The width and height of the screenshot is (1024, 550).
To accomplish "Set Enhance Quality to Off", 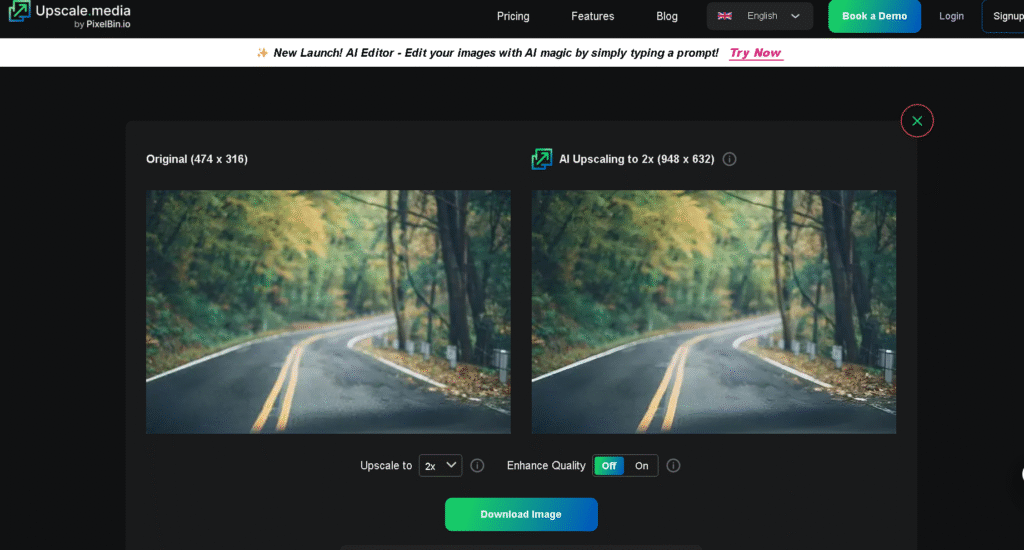I will tap(609, 466).
